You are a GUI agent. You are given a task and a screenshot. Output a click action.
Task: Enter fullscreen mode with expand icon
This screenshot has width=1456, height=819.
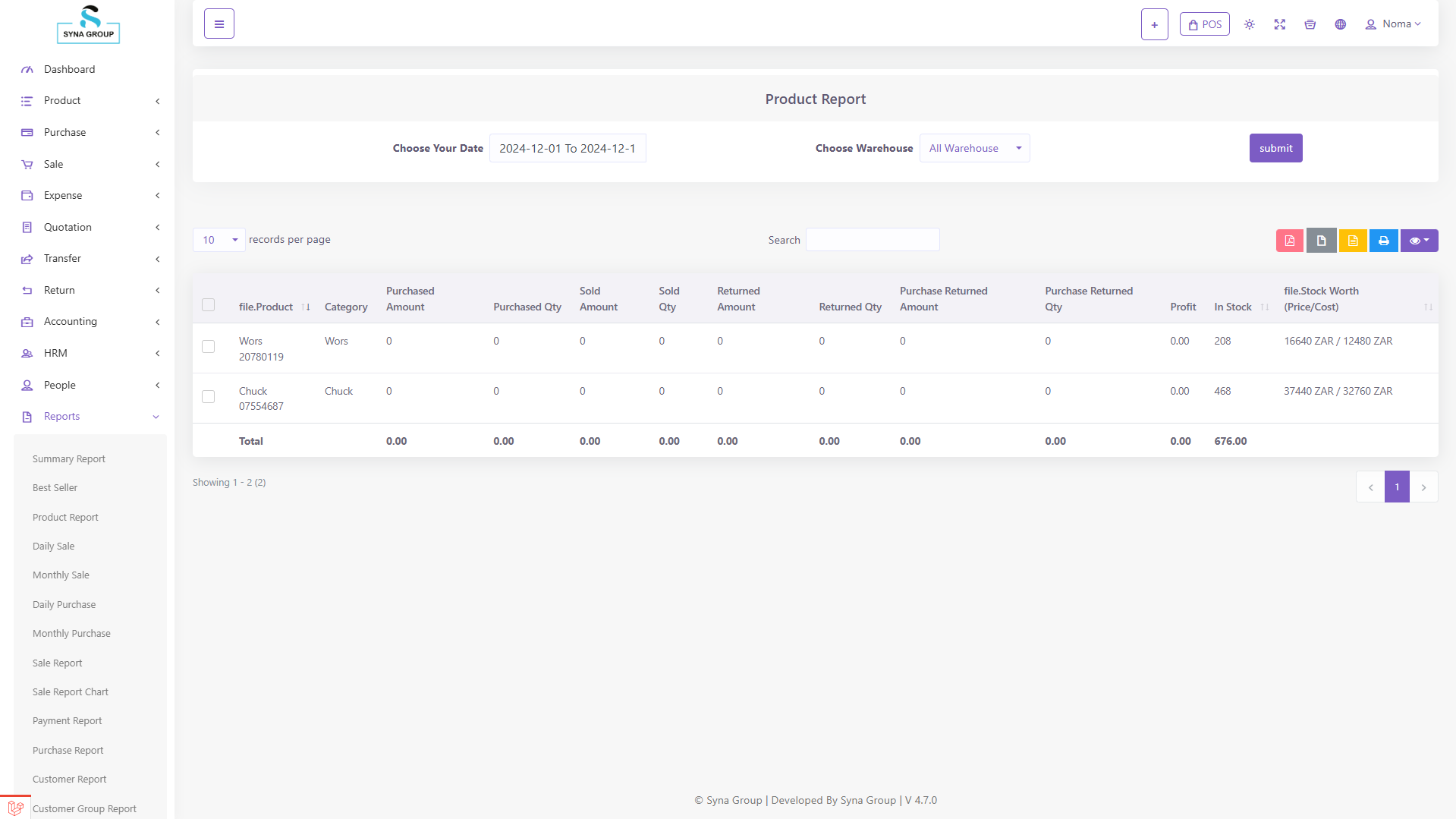[x=1279, y=24]
